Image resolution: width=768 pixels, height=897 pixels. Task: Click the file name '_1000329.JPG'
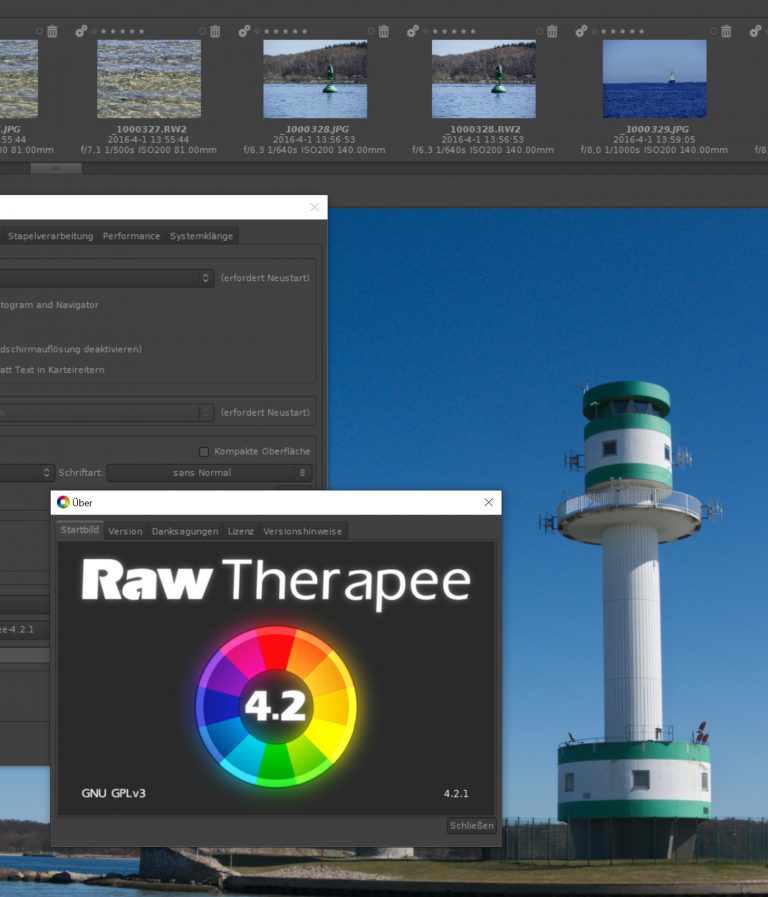pyautogui.click(x=655, y=129)
